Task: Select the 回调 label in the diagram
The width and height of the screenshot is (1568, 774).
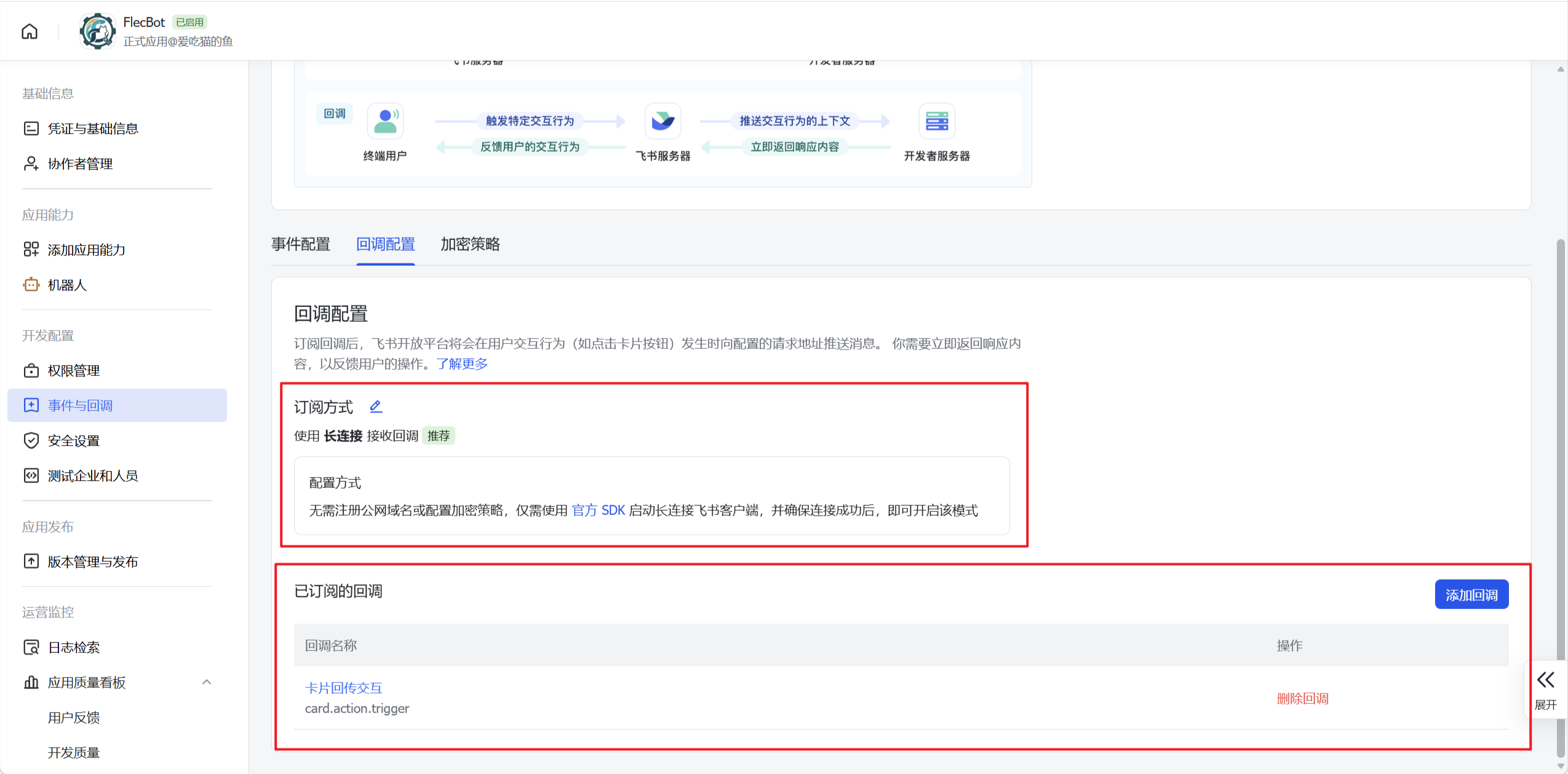Action: pos(335,114)
